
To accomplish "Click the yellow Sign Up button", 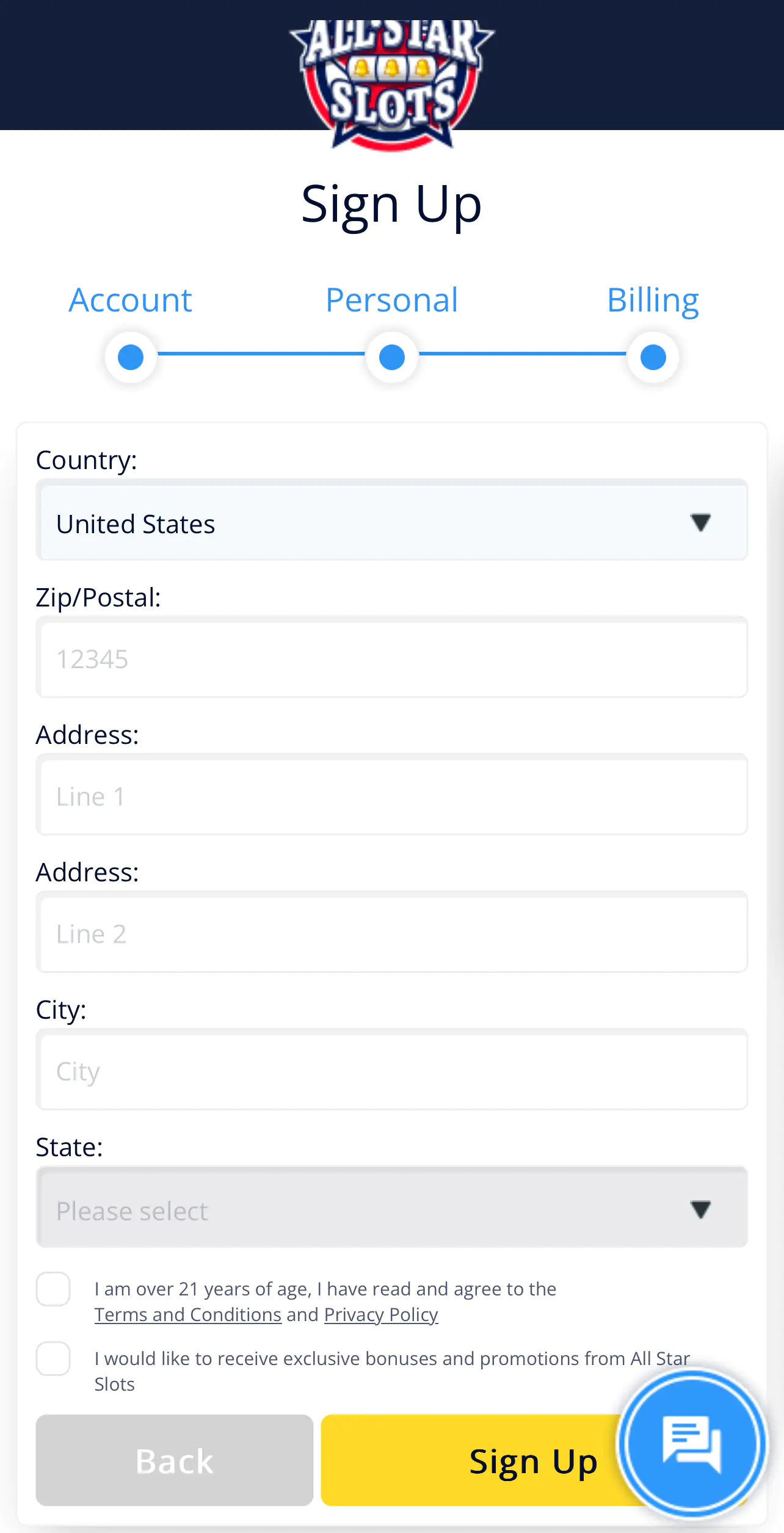I will (470, 1460).
